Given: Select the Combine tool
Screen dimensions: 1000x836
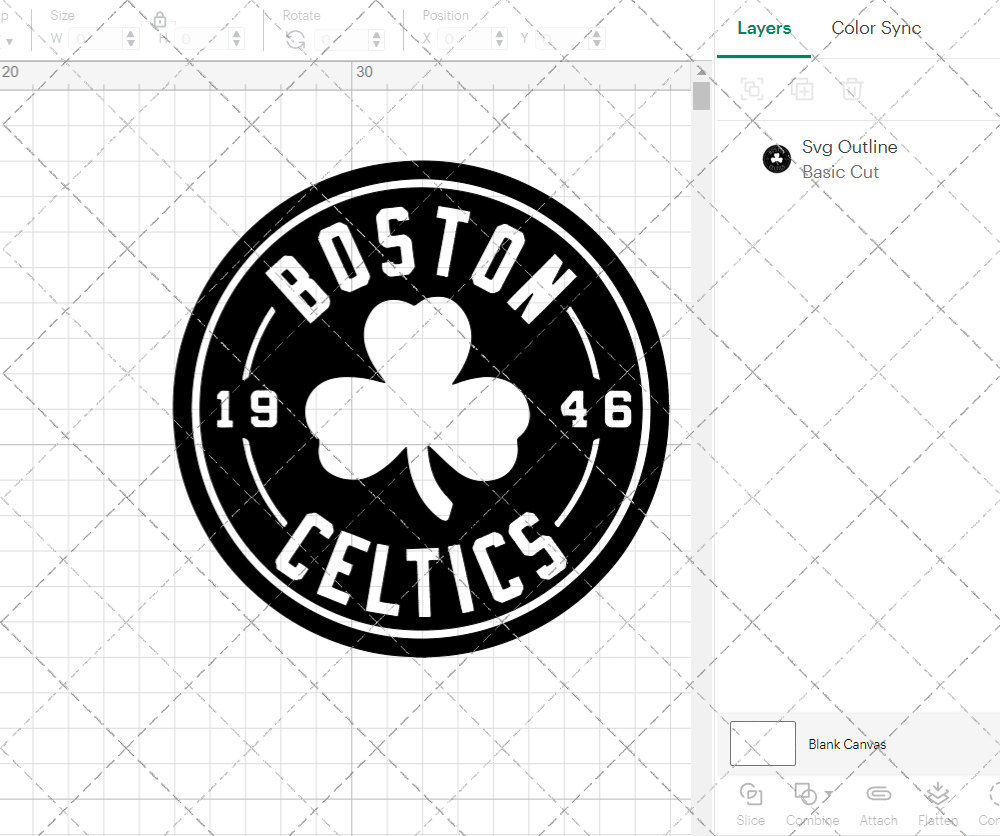Looking at the screenshot, I should tap(808, 800).
